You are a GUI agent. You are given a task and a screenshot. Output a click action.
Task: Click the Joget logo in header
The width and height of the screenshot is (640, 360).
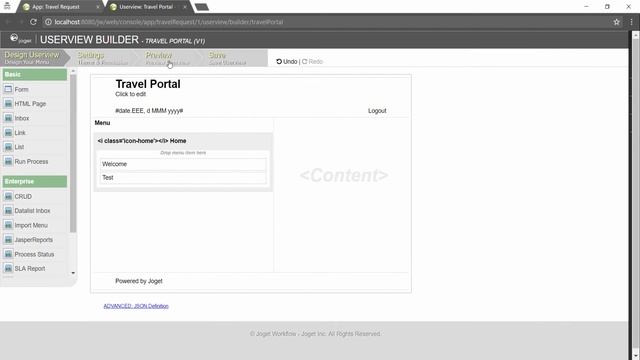[20, 39]
